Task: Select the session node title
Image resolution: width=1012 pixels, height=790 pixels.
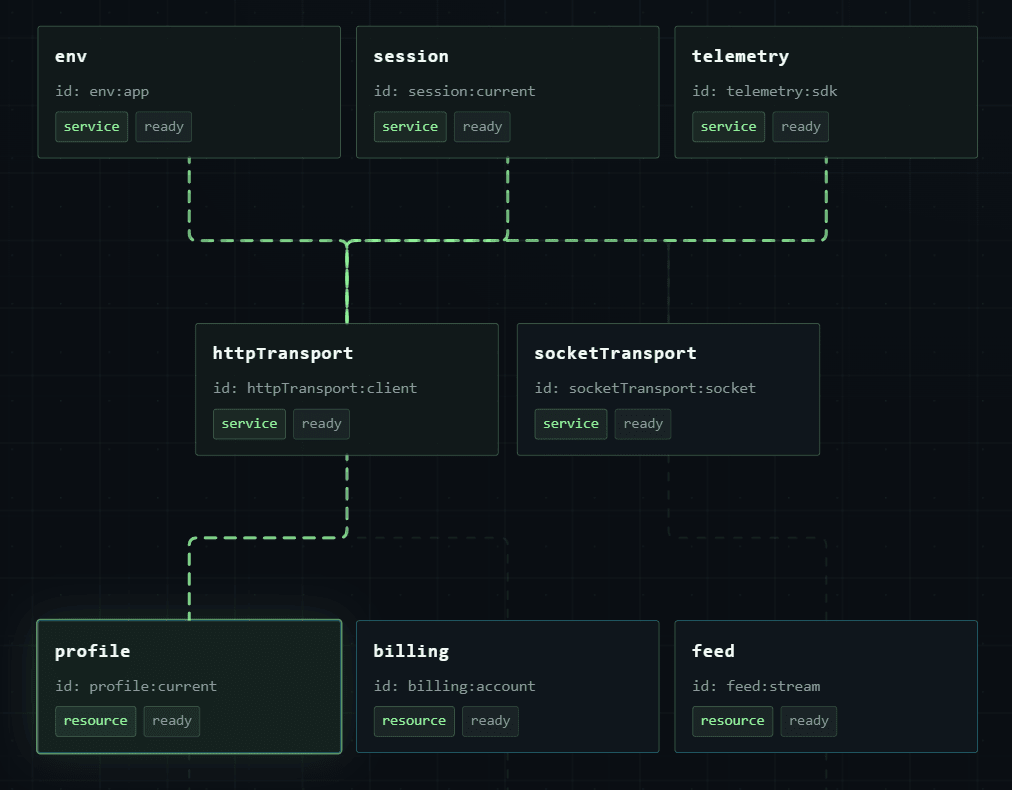Action: (411, 57)
